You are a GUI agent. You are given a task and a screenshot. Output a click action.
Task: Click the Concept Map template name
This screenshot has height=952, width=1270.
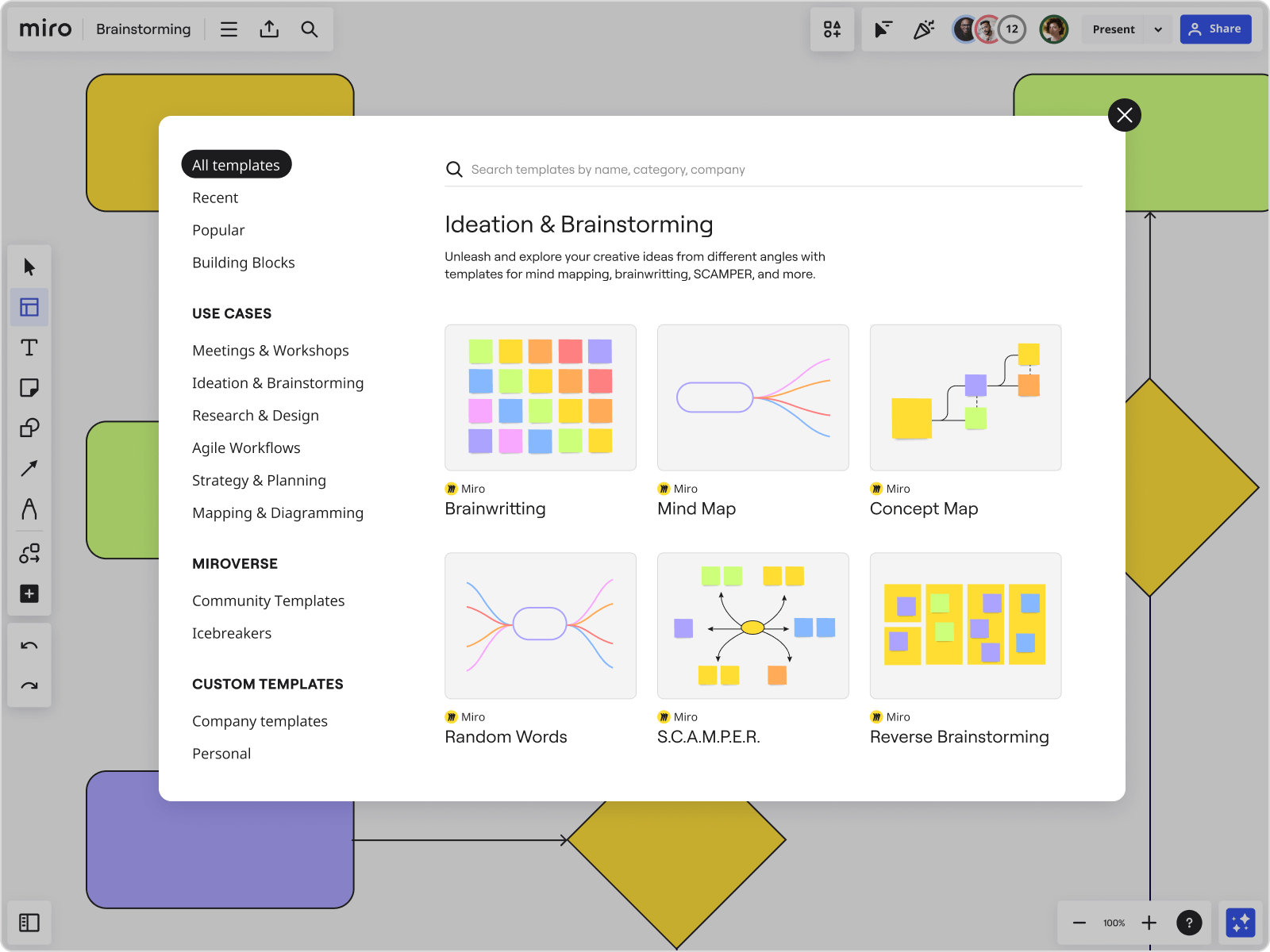pos(924,509)
